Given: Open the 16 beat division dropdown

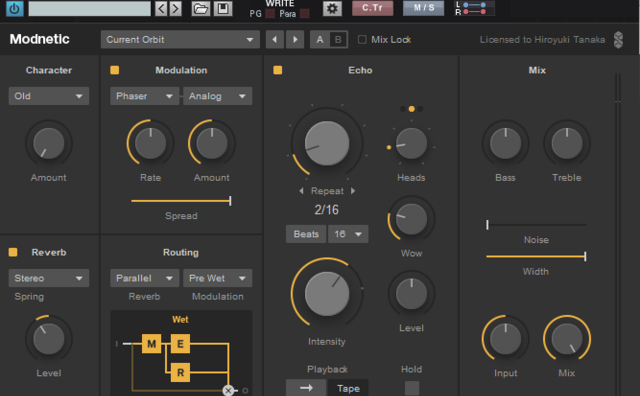Looking at the screenshot, I should tap(348, 234).
